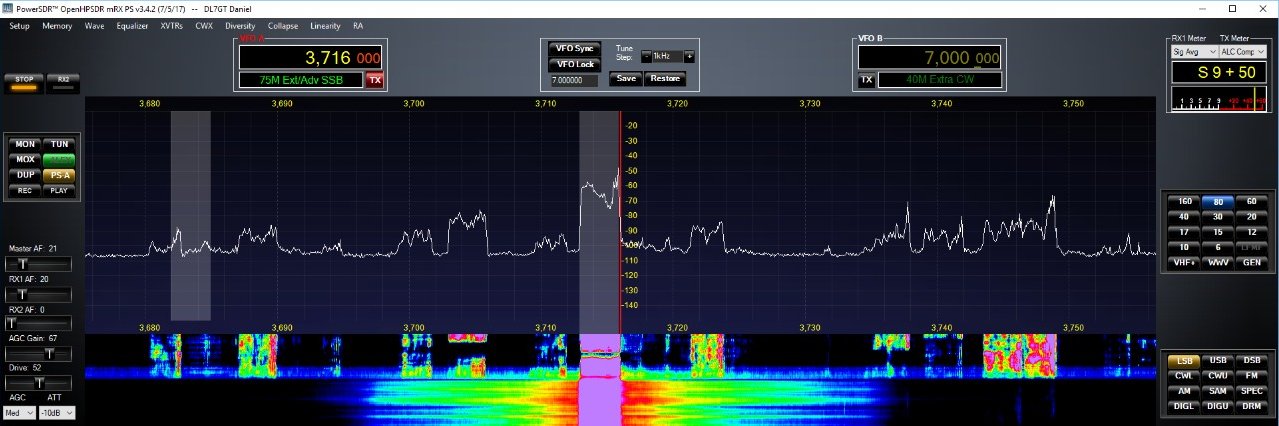
Task: Select the WWV band button
Action: pos(1218,262)
